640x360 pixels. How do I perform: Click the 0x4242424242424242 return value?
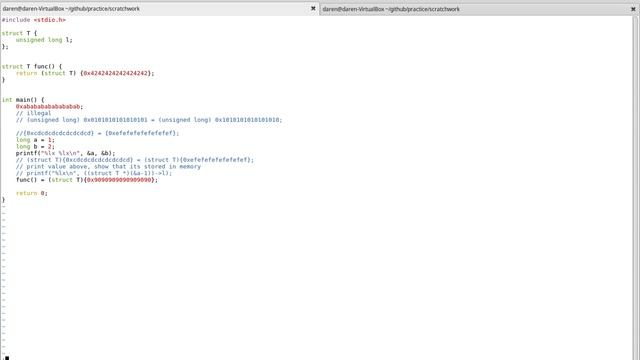(116, 73)
